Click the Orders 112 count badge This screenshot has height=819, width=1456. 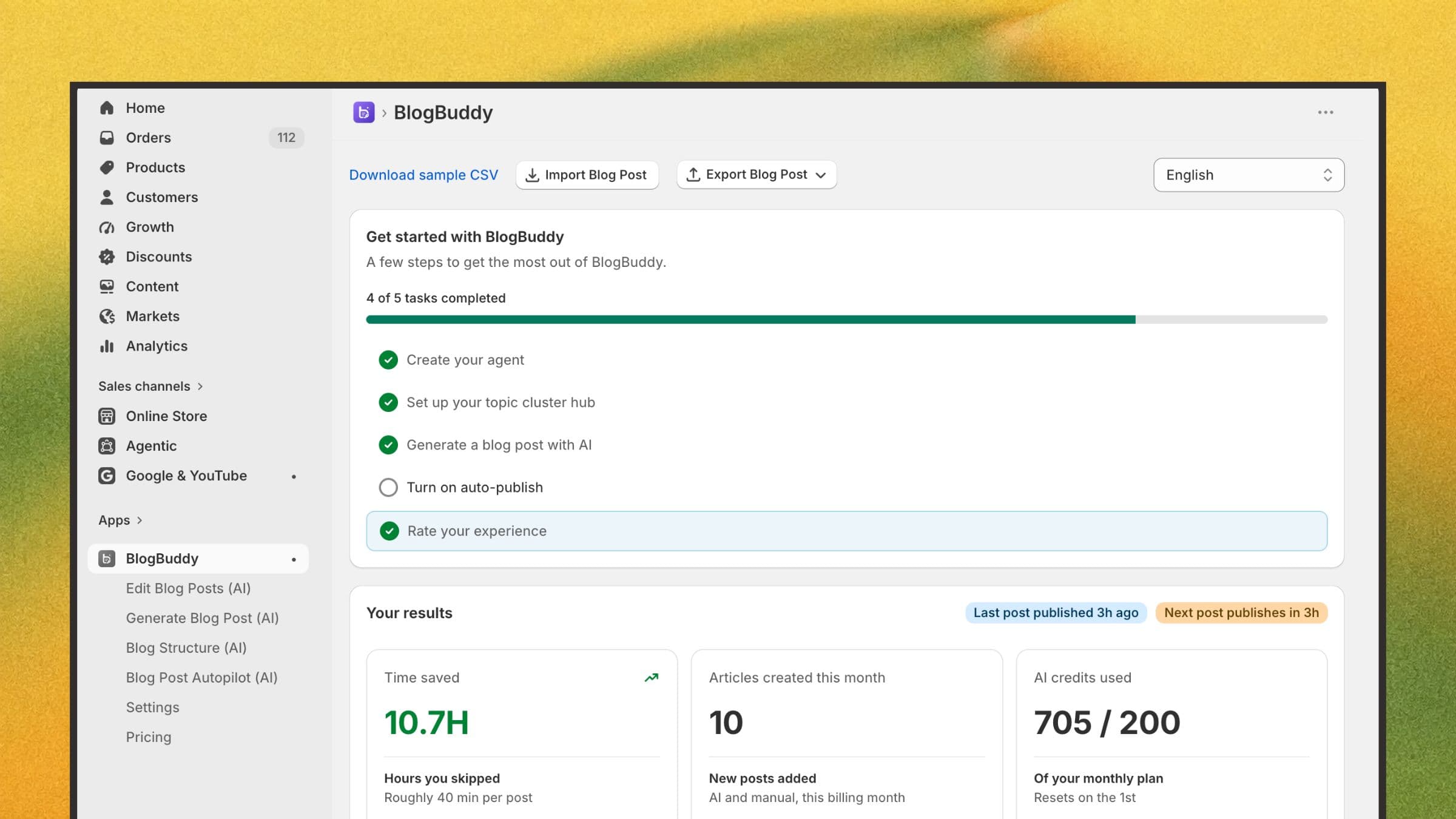[286, 138]
